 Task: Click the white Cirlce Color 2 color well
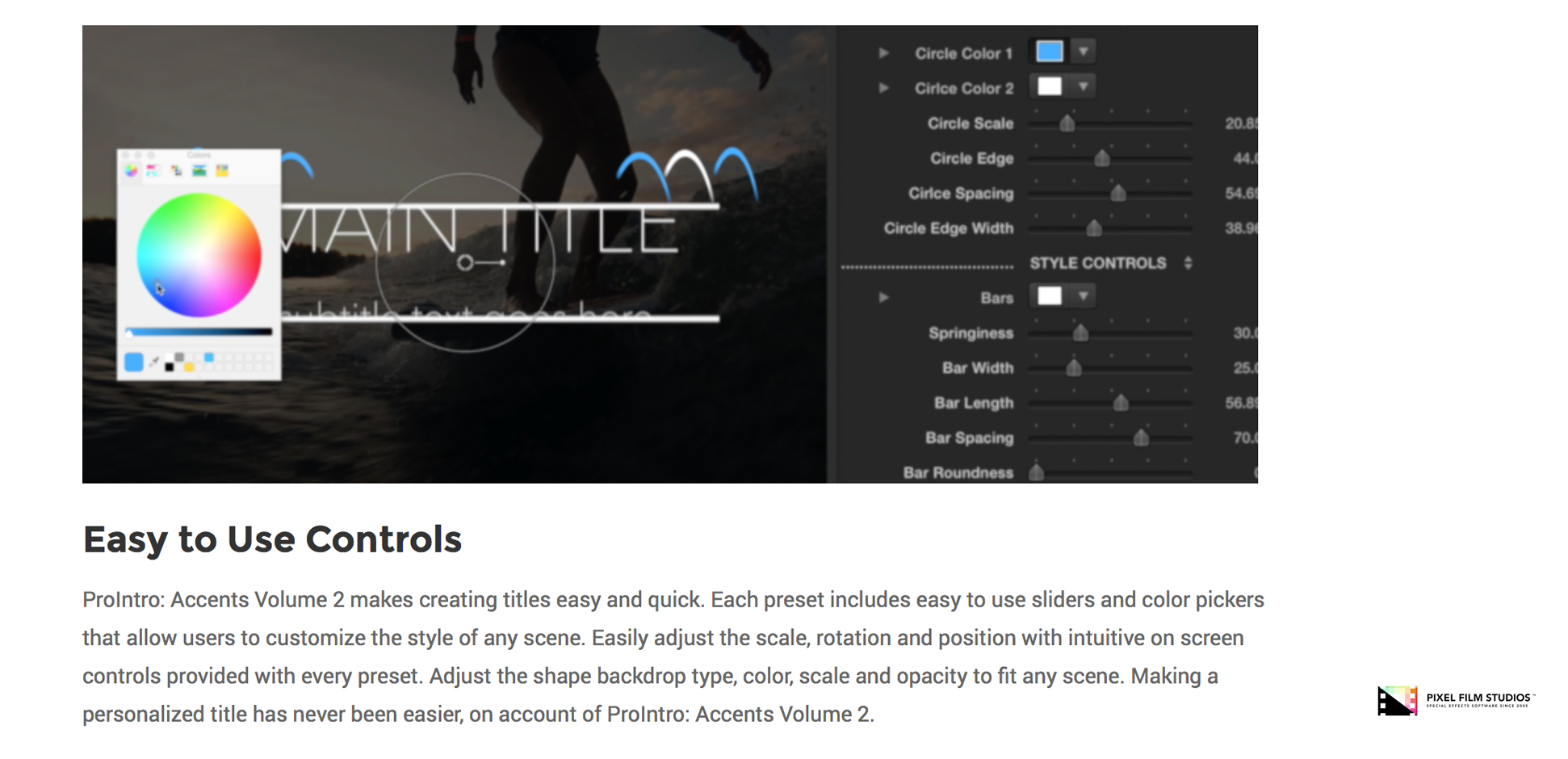pos(1050,86)
